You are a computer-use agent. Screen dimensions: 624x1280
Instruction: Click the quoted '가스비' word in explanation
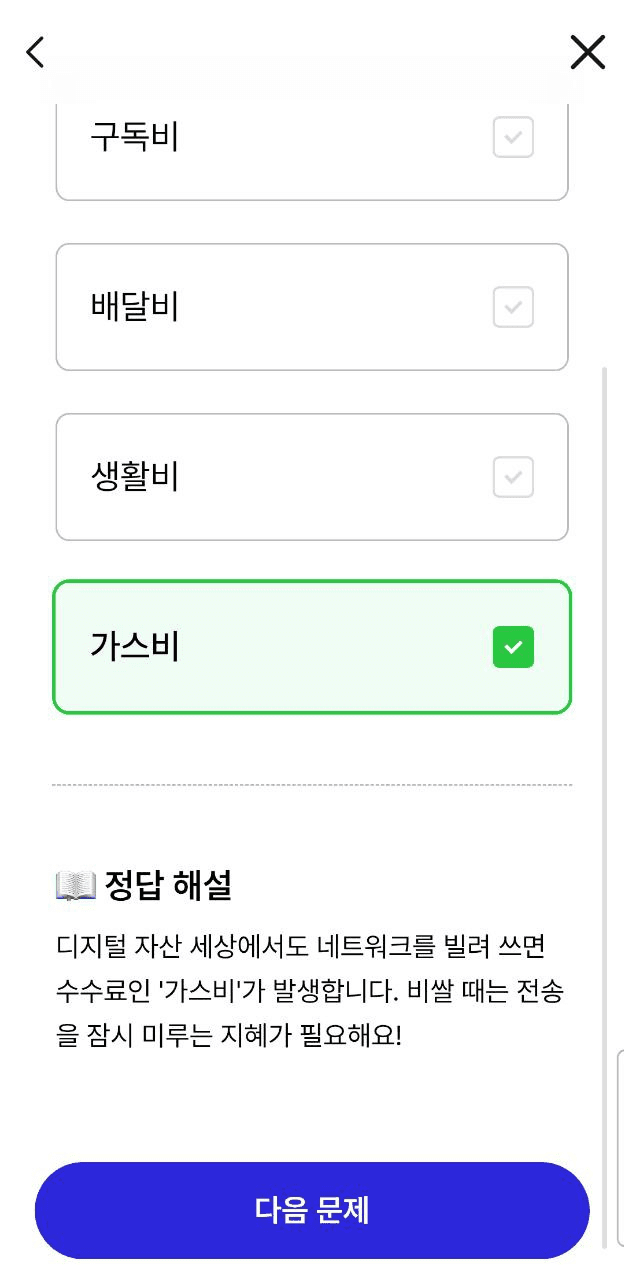coord(203,991)
